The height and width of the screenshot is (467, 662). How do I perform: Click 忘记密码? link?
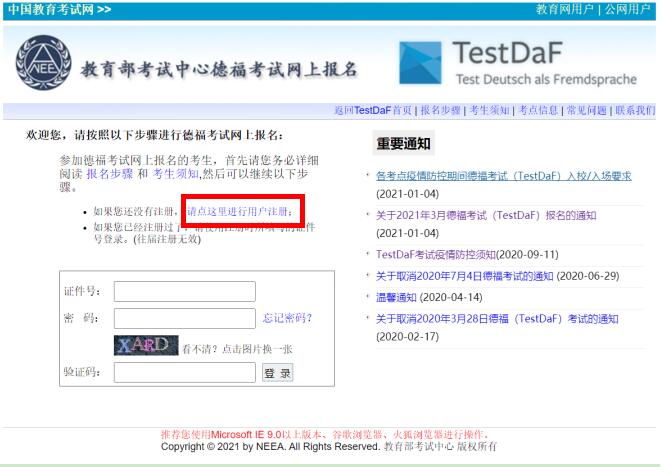tap(287, 318)
